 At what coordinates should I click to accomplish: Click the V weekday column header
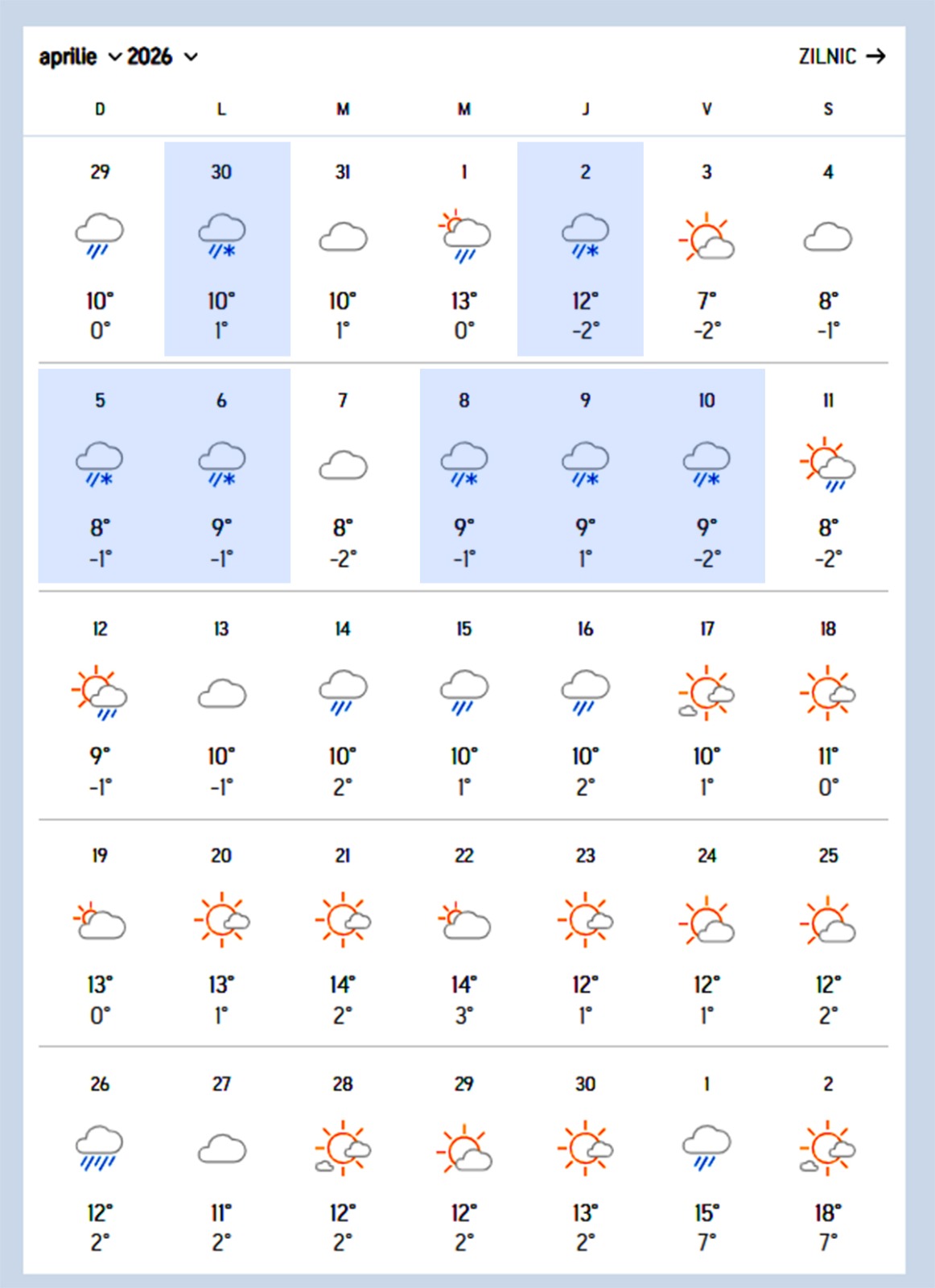tap(706, 109)
